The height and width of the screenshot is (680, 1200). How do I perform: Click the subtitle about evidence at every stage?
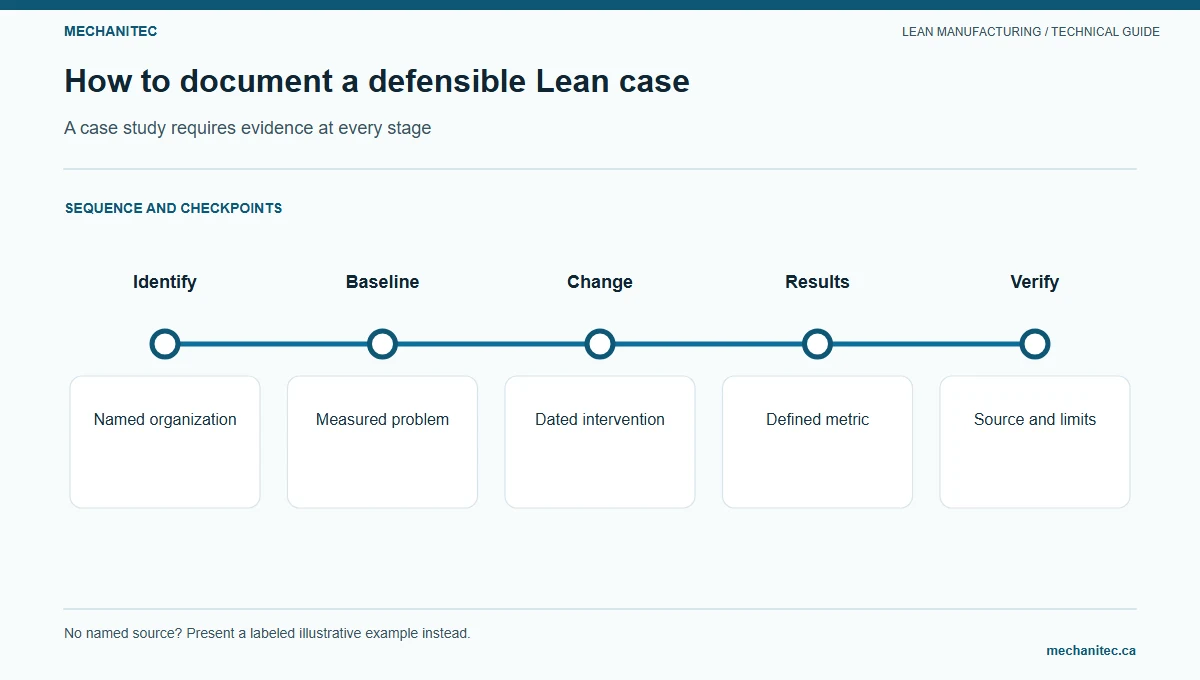(248, 128)
